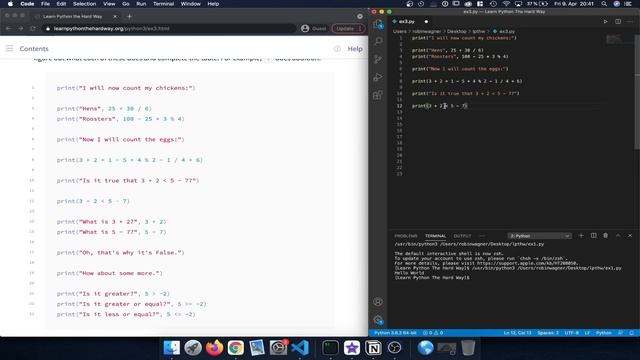Change the Spaces indentation setting
The width and height of the screenshot is (640, 360).
point(548,333)
